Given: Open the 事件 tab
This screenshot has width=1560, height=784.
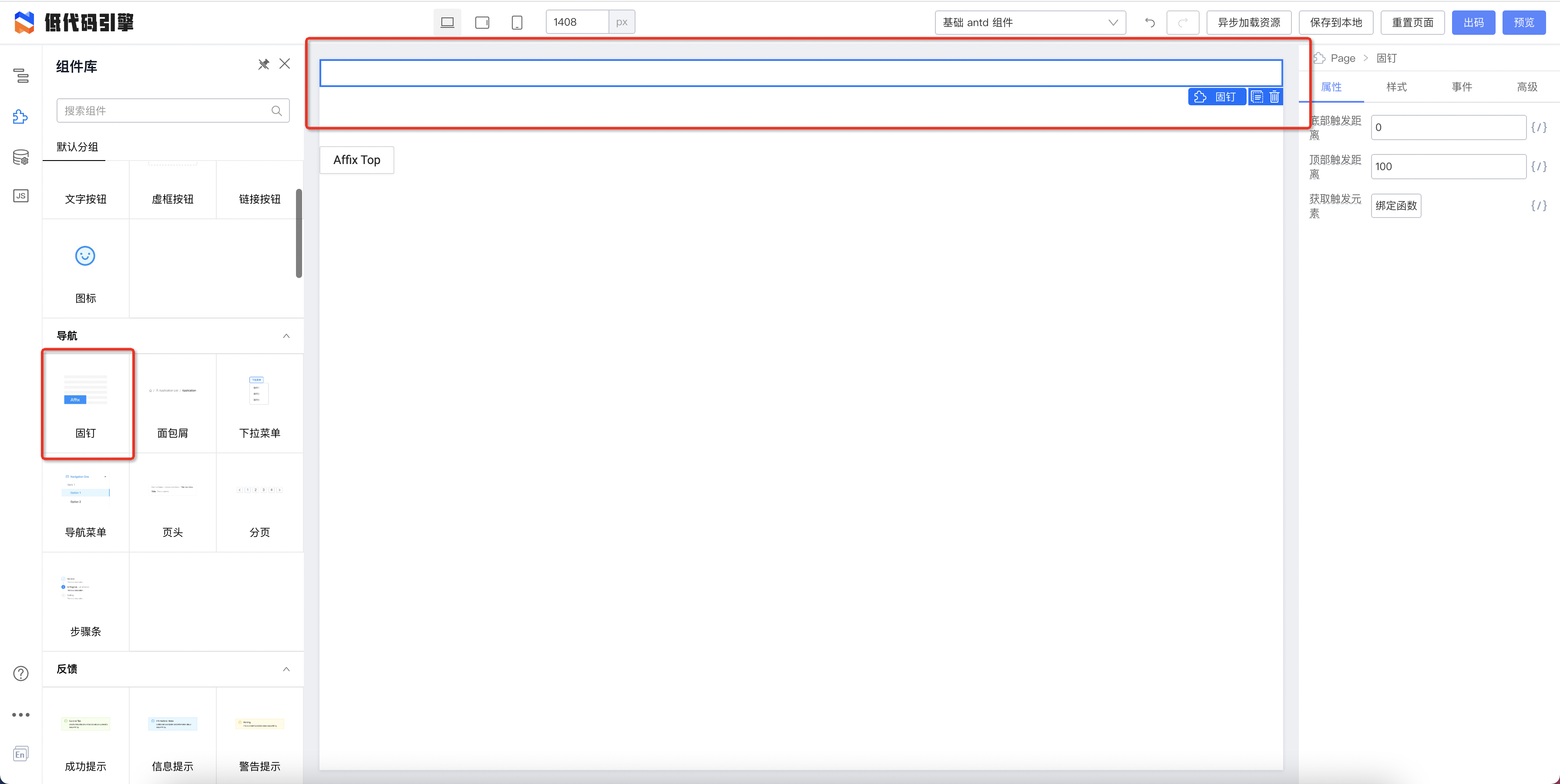Looking at the screenshot, I should (x=1461, y=87).
